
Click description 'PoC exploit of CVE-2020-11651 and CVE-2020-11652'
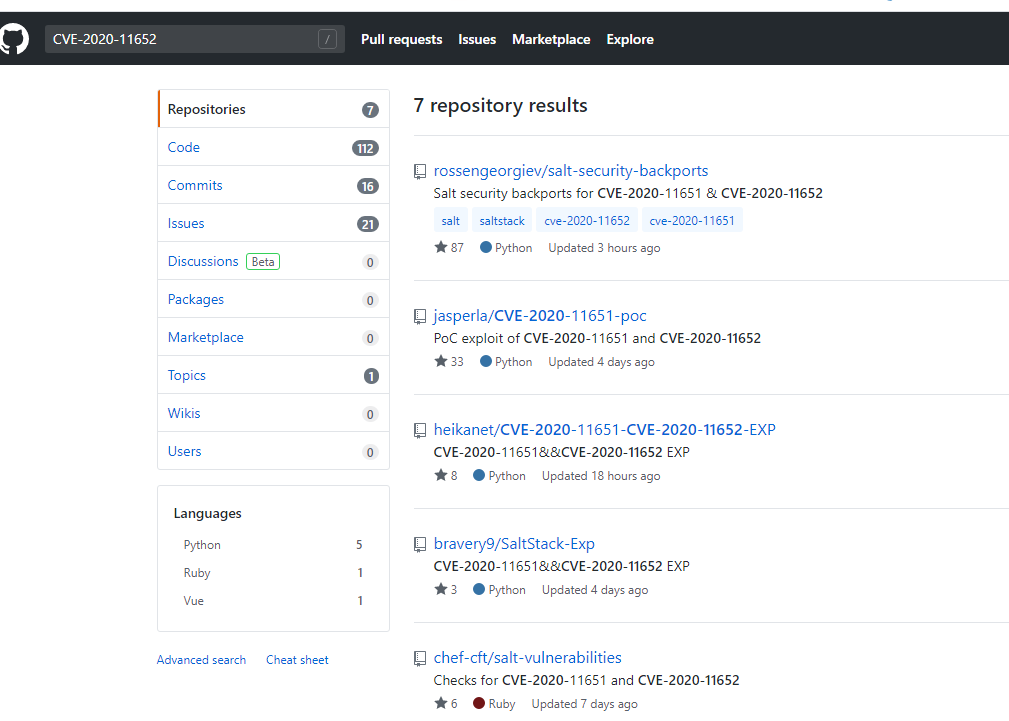click(x=597, y=338)
